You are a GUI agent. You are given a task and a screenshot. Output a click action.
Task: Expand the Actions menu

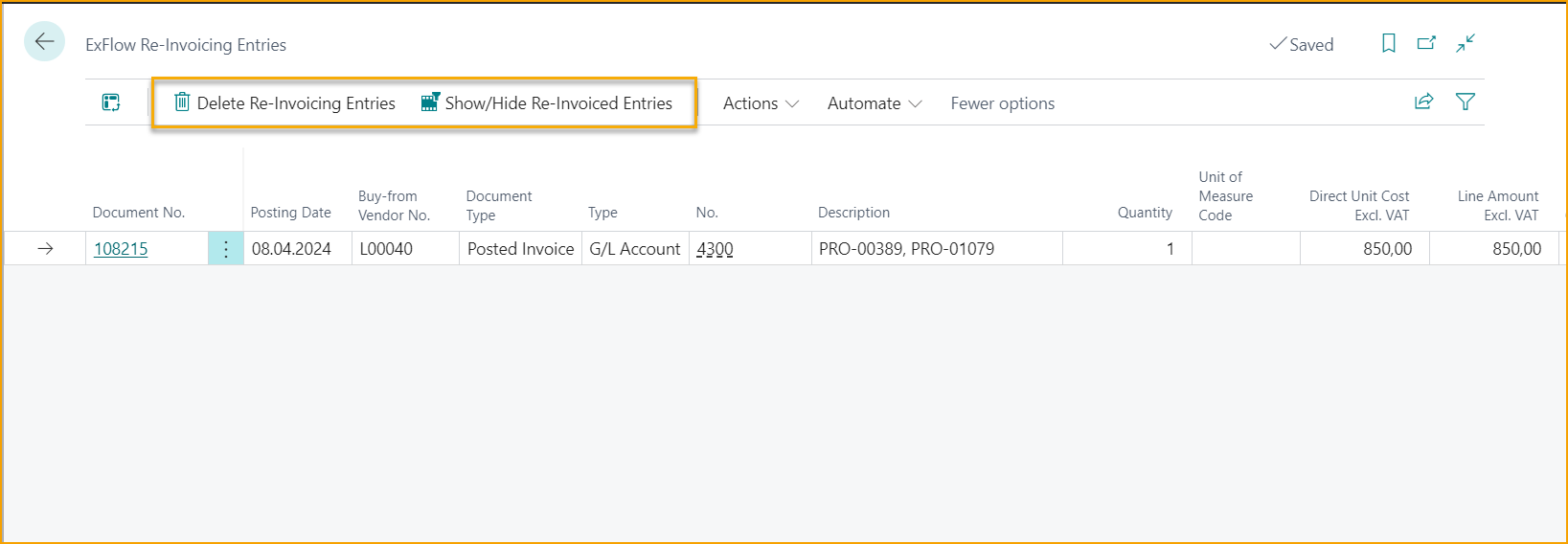click(761, 103)
